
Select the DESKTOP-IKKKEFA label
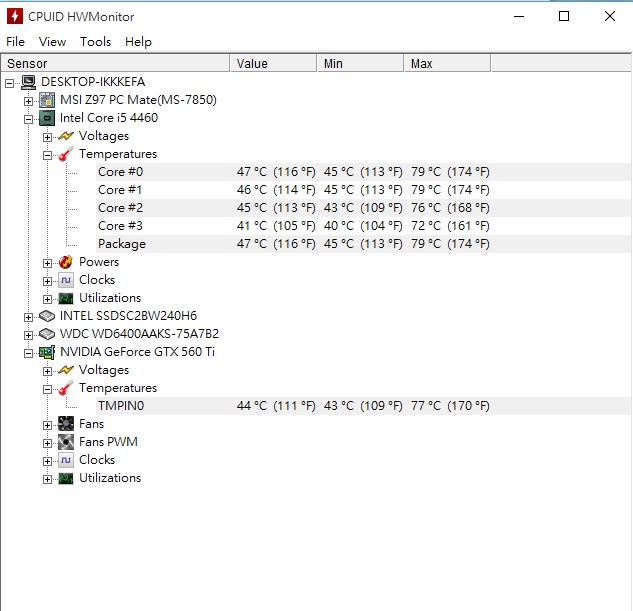click(93, 82)
